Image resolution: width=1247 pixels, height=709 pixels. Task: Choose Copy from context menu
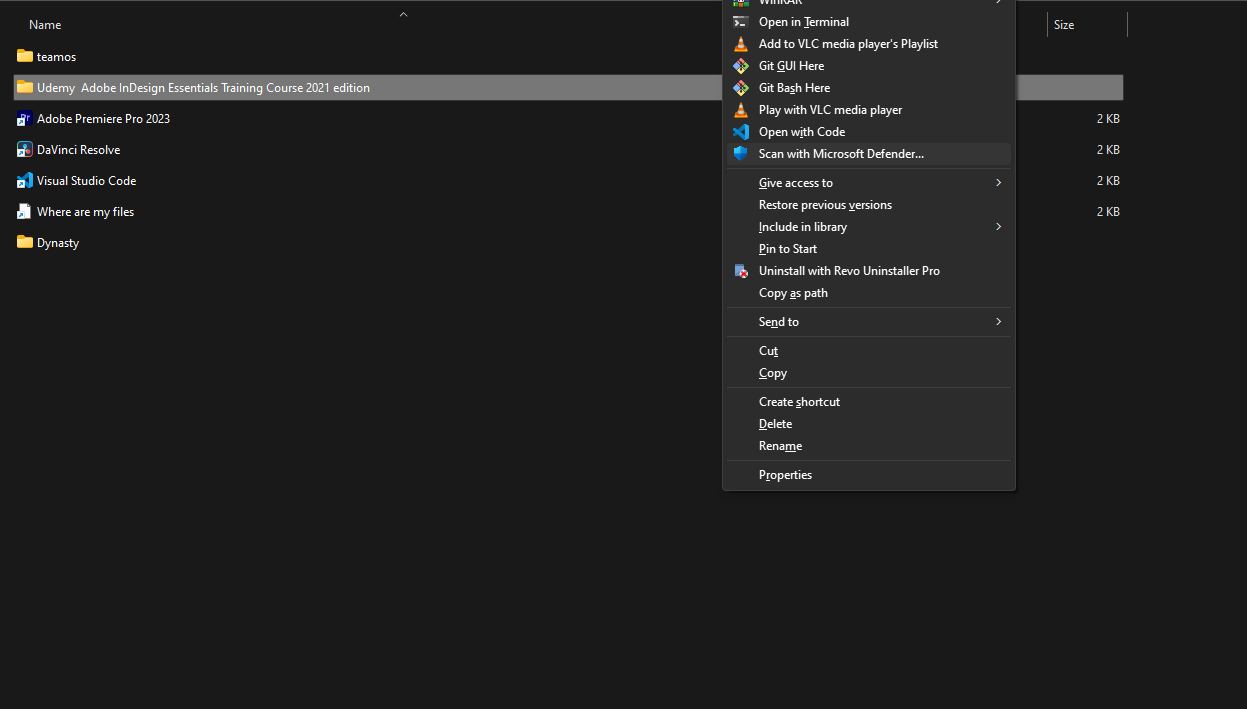(869, 373)
